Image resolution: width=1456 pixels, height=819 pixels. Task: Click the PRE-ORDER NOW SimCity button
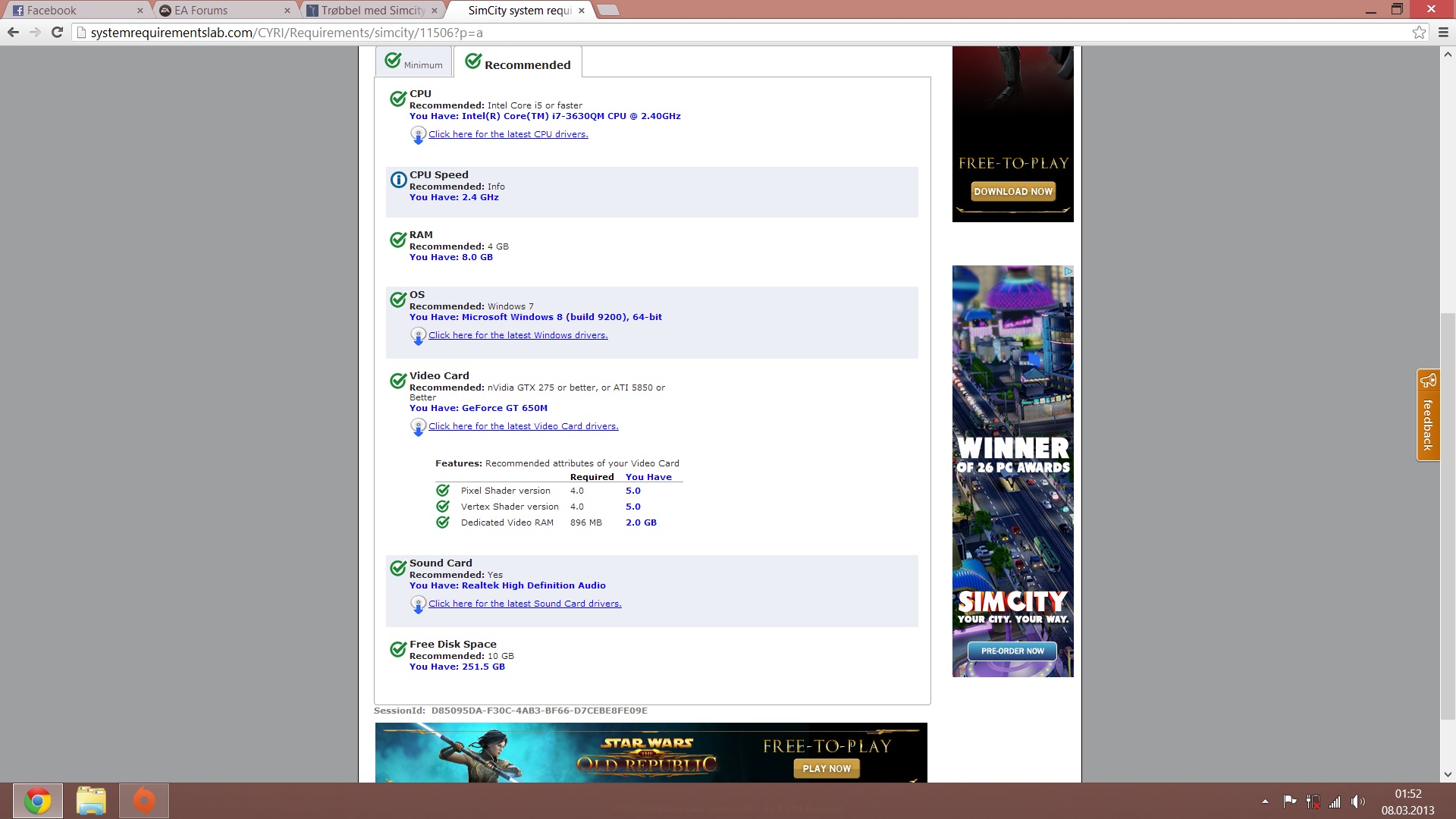pos(1012,651)
